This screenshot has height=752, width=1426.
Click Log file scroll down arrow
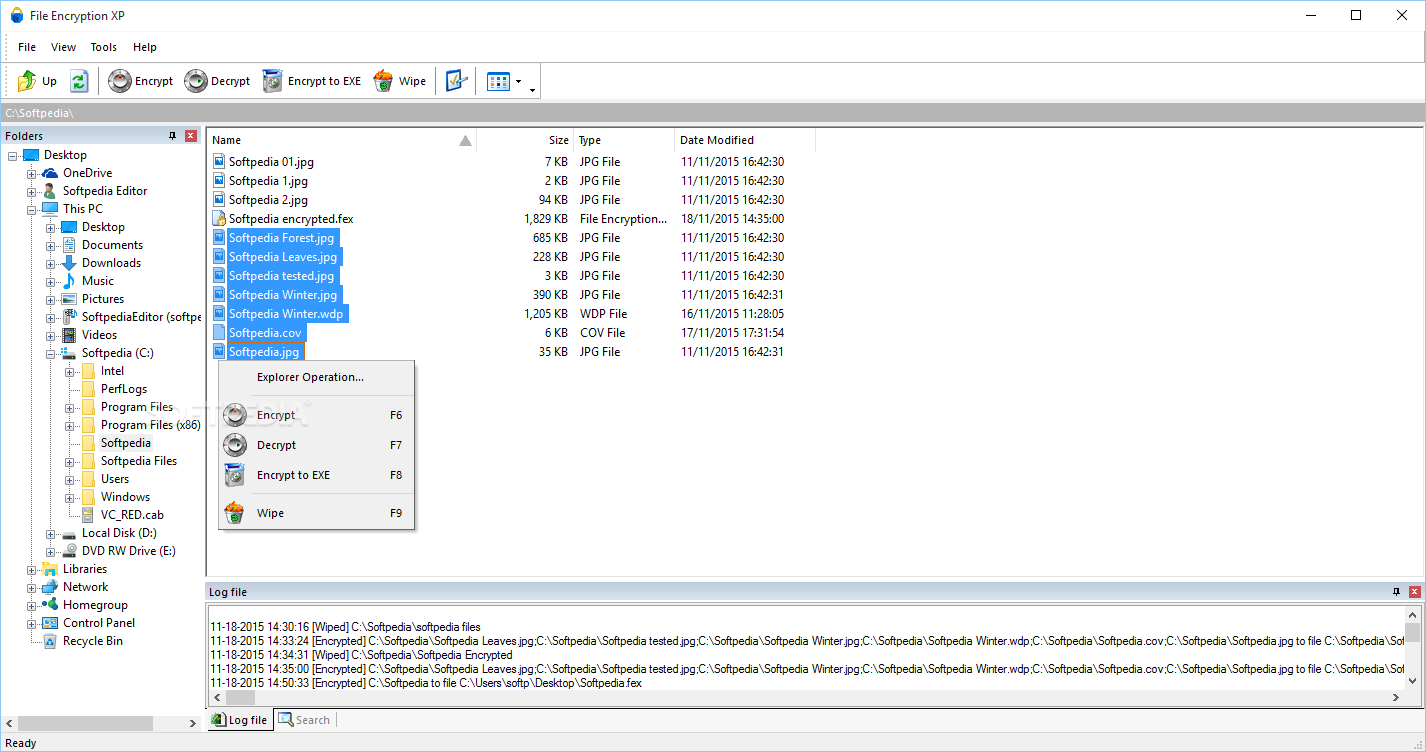point(1413,680)
